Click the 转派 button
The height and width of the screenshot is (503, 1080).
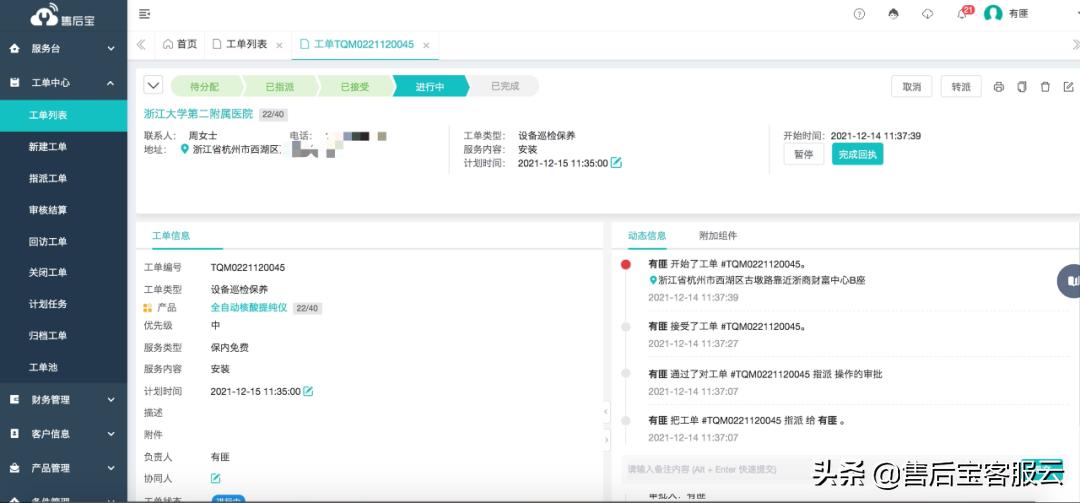[x=961, y=87]
